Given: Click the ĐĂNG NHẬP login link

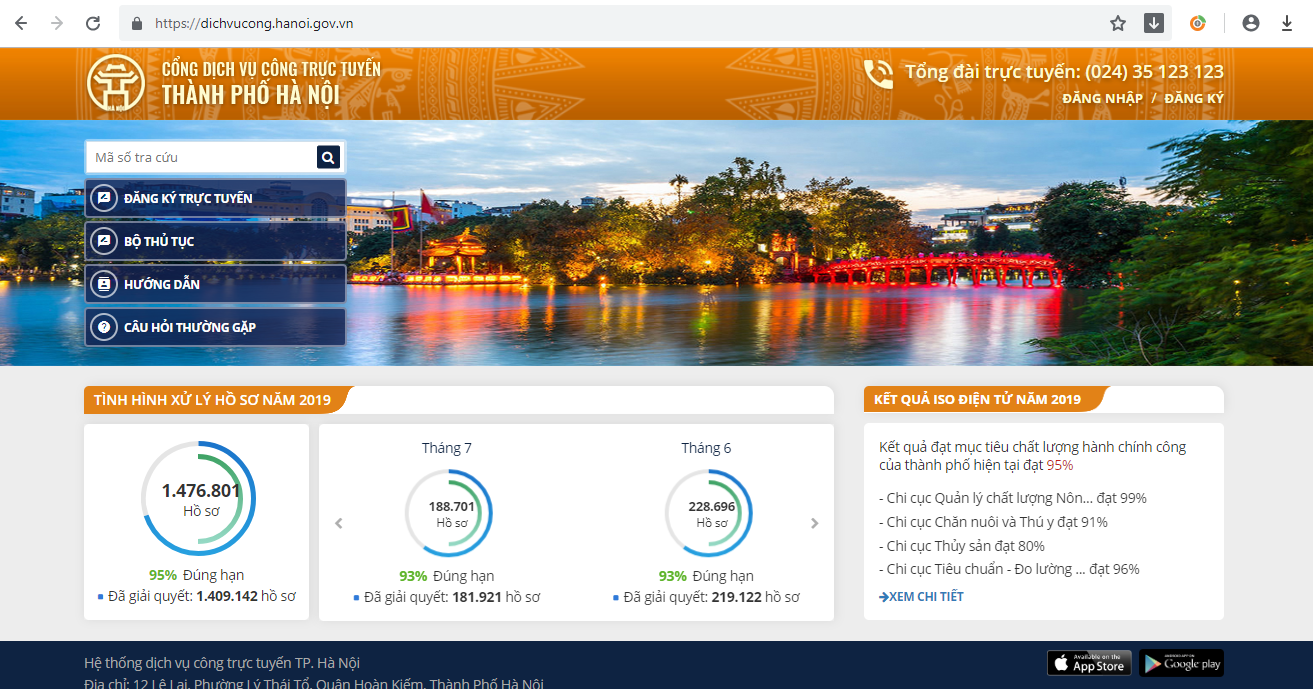Looking at the screenshot, I should click(1102, 98).
